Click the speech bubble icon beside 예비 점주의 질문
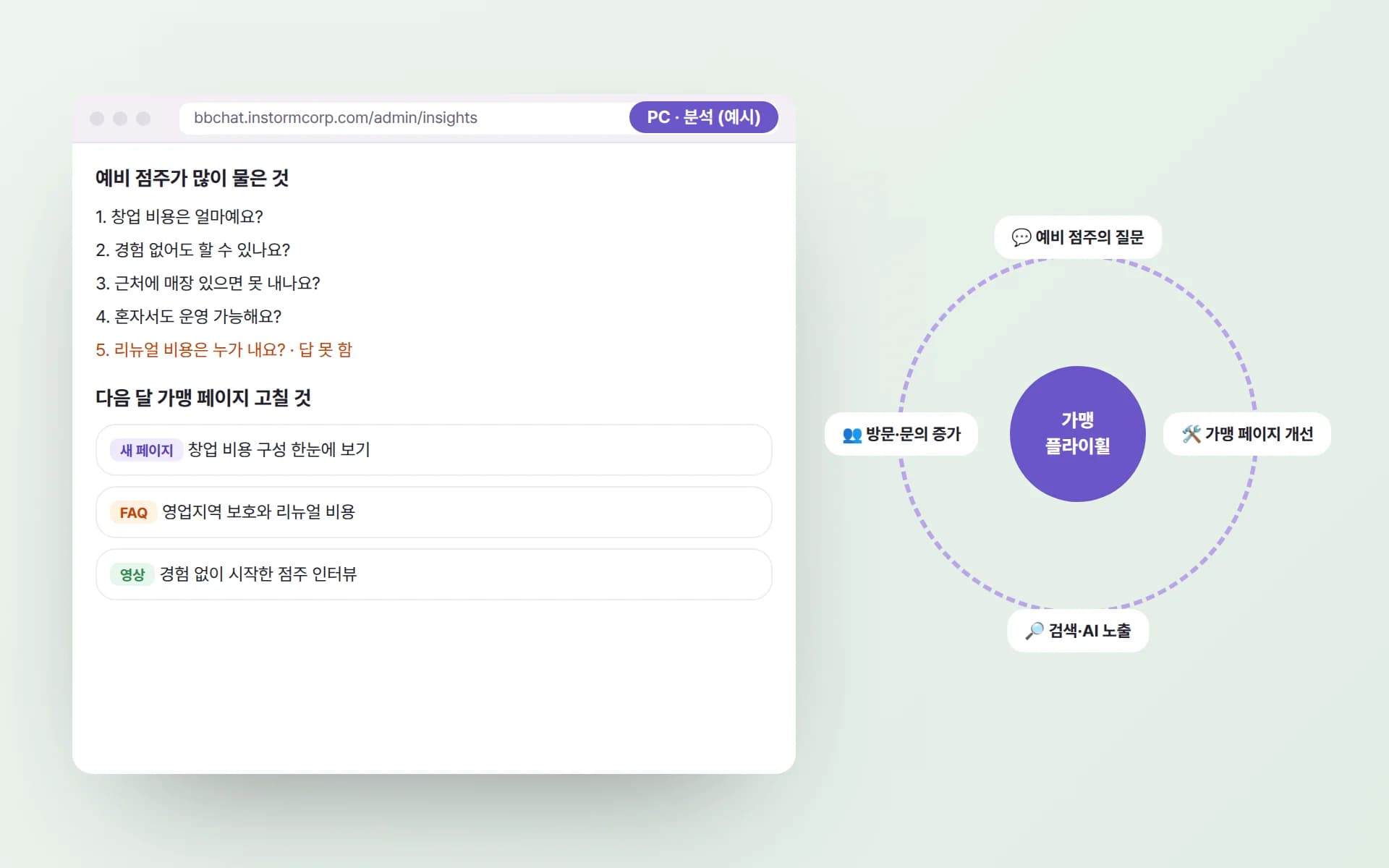This screenshot has width=1389, height=868. coord(1021,237)
